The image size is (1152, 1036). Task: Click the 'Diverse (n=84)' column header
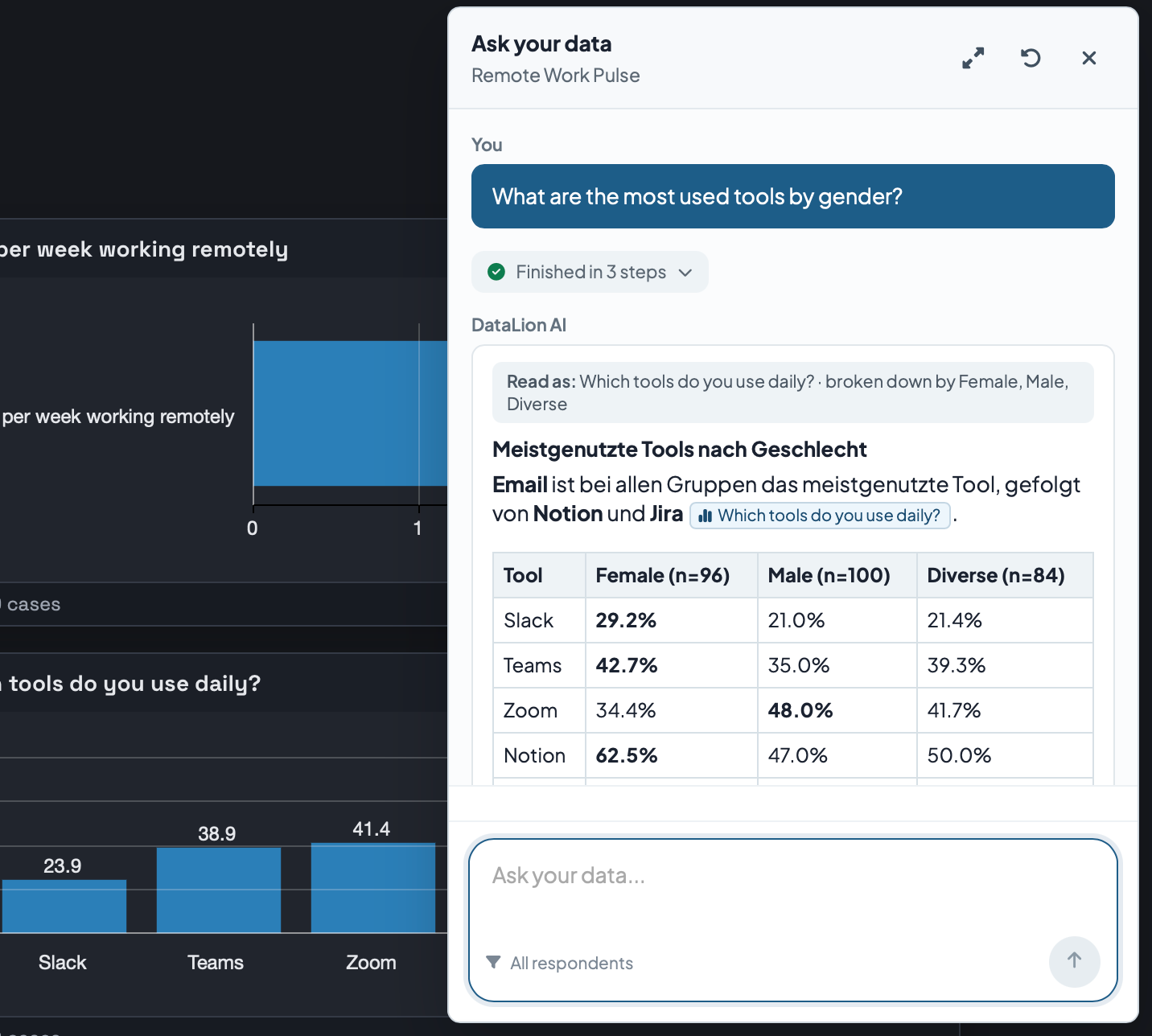[x=1005, y=575]
